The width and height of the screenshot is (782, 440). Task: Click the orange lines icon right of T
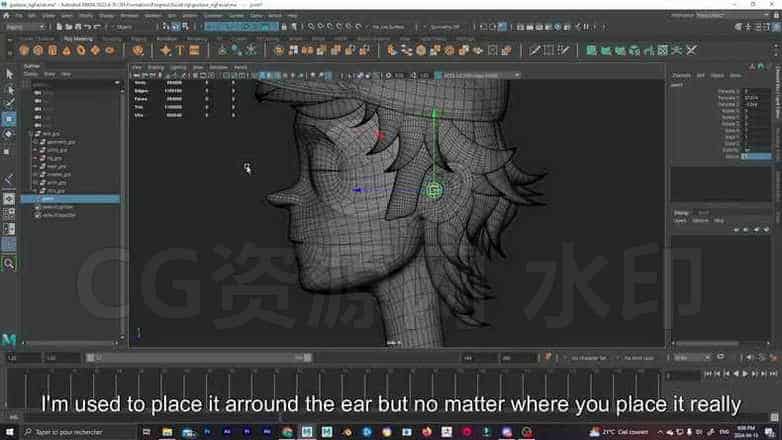point(195,50)
